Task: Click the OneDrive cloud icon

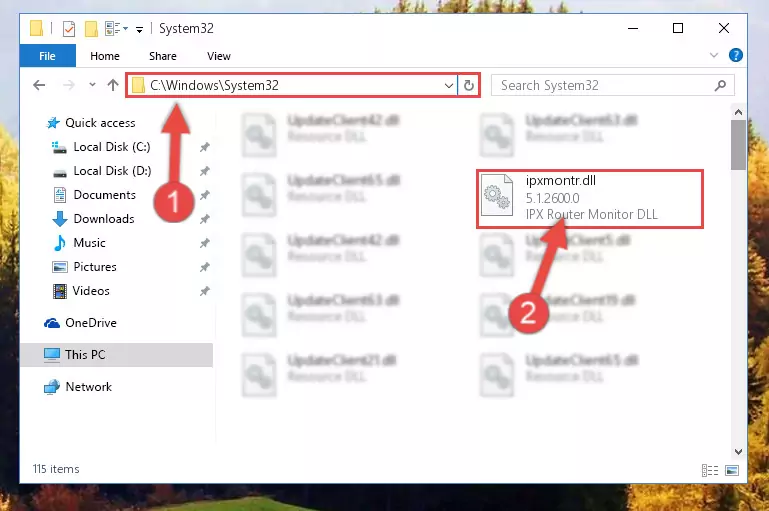Action: (51, 323)
